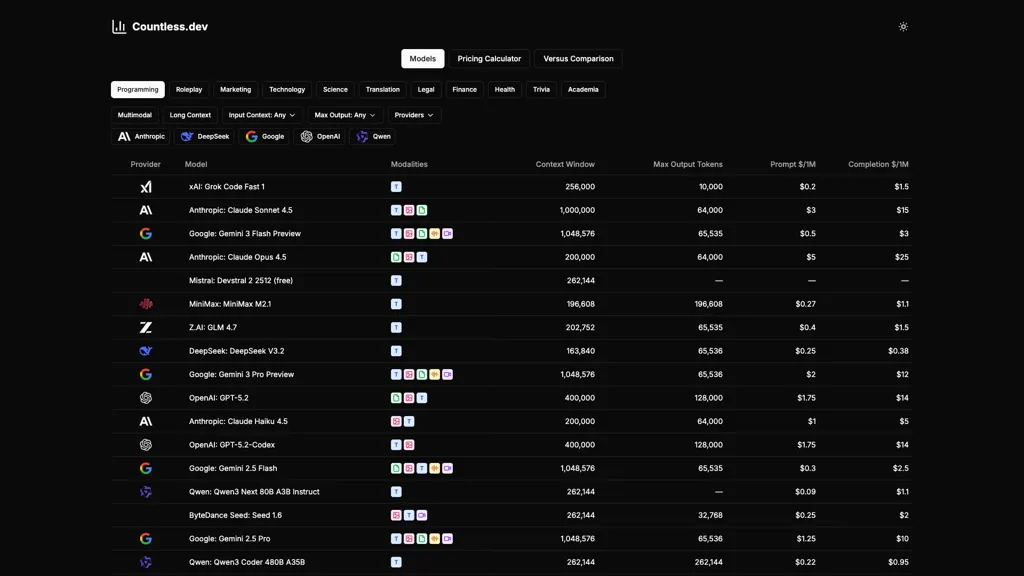Click the image modality icon on Claude Haiku 4.5 row

pyautogui.click(x=396, y=421)
